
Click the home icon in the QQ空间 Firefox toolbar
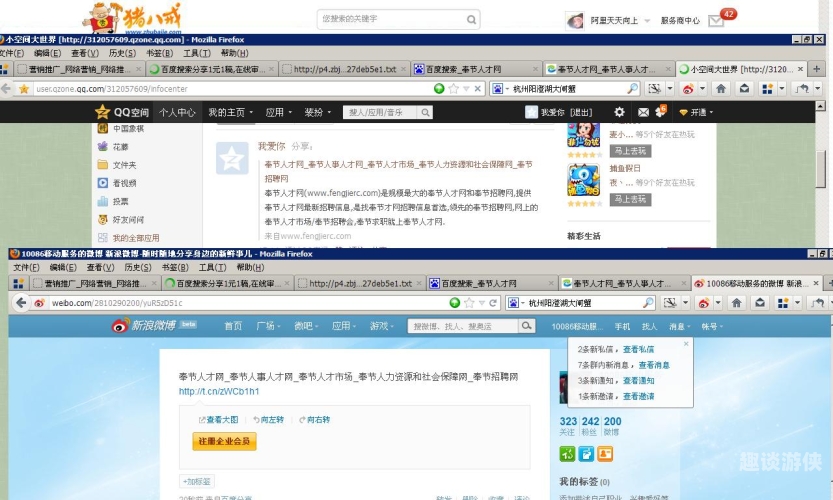(721, 89)
